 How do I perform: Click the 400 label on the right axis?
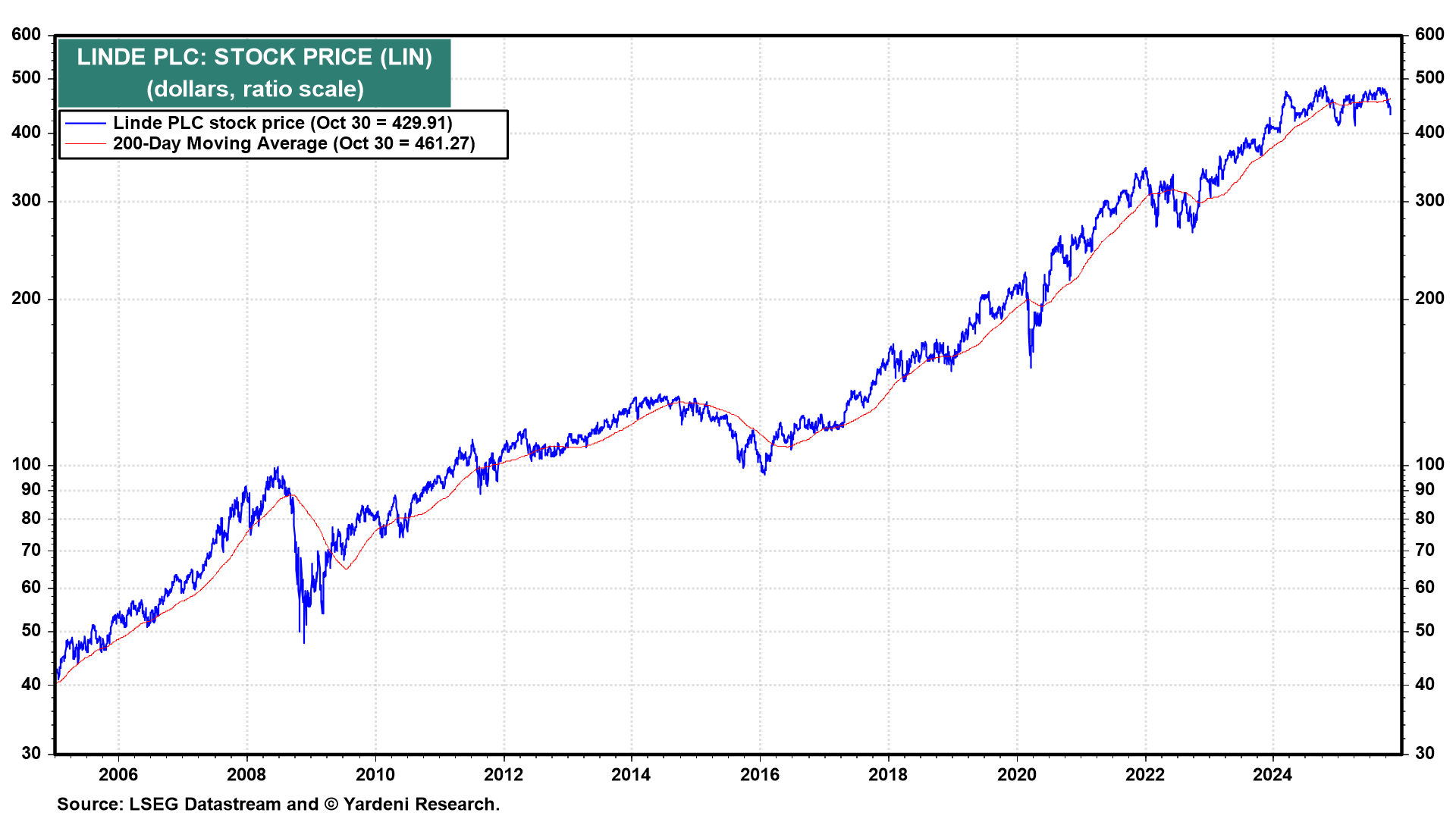coord(1429,132)
